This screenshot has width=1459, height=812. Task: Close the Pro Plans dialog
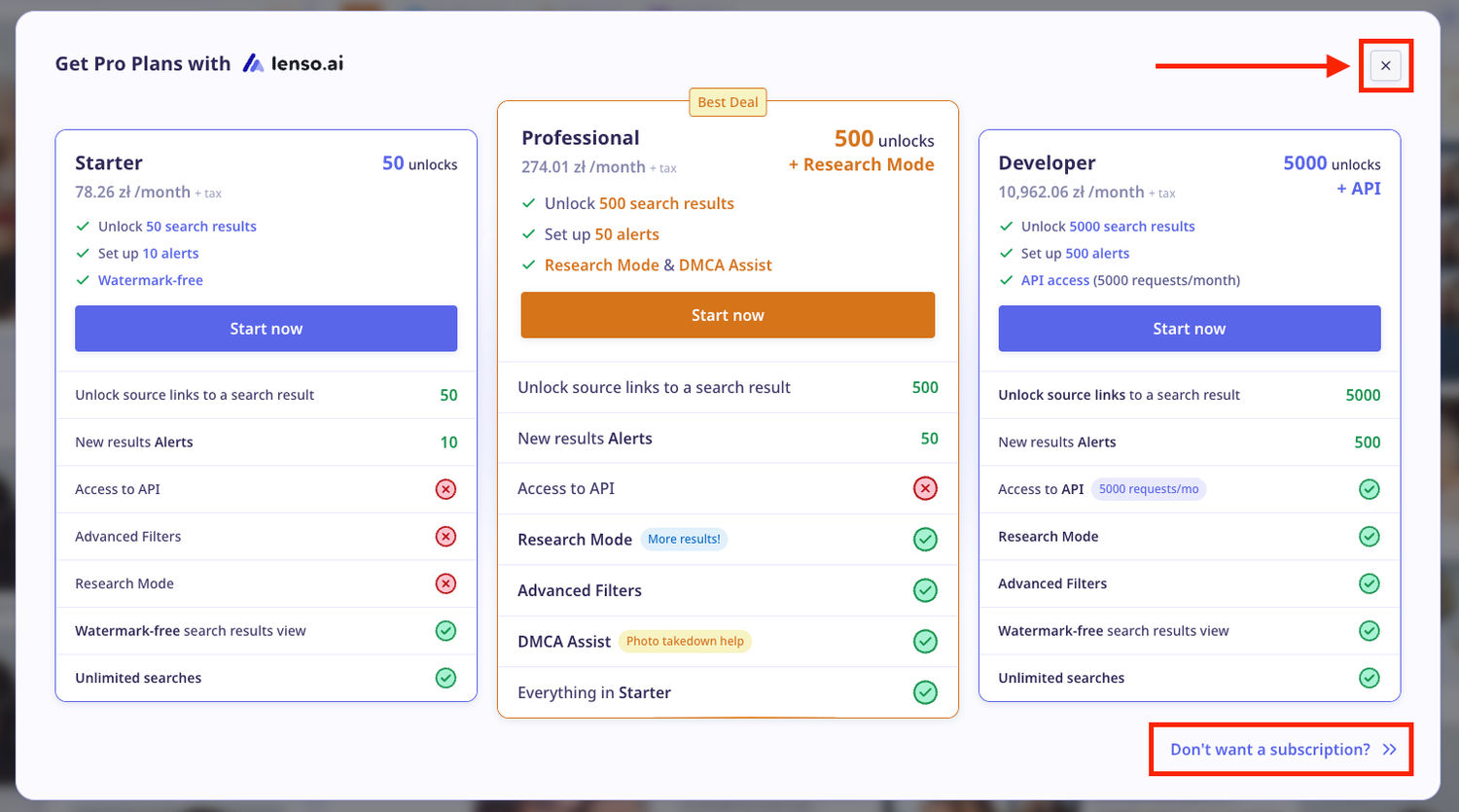pyautogui.click(x=1386, y=65)
